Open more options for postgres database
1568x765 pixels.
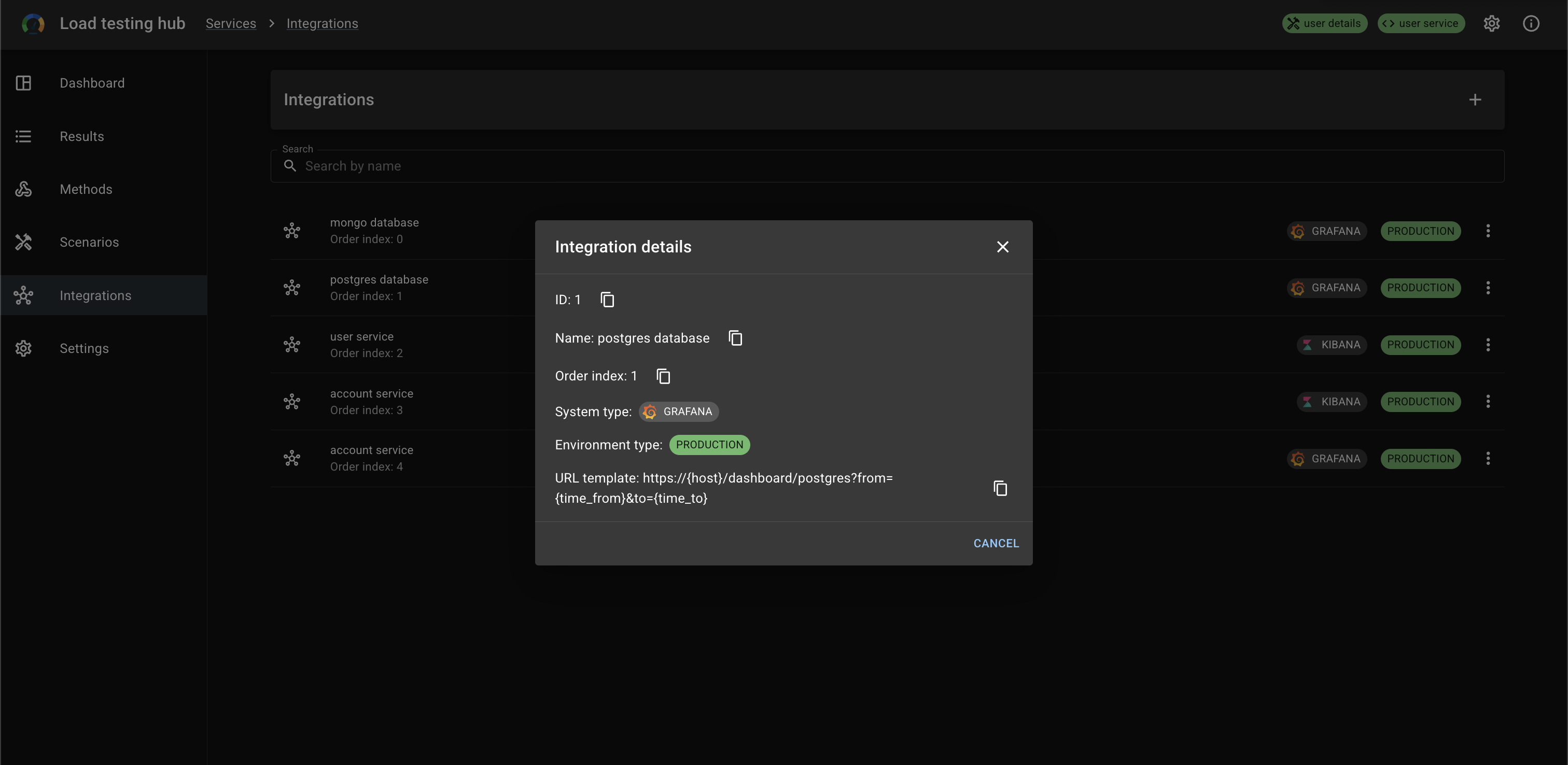click(x=1488, y=287)
